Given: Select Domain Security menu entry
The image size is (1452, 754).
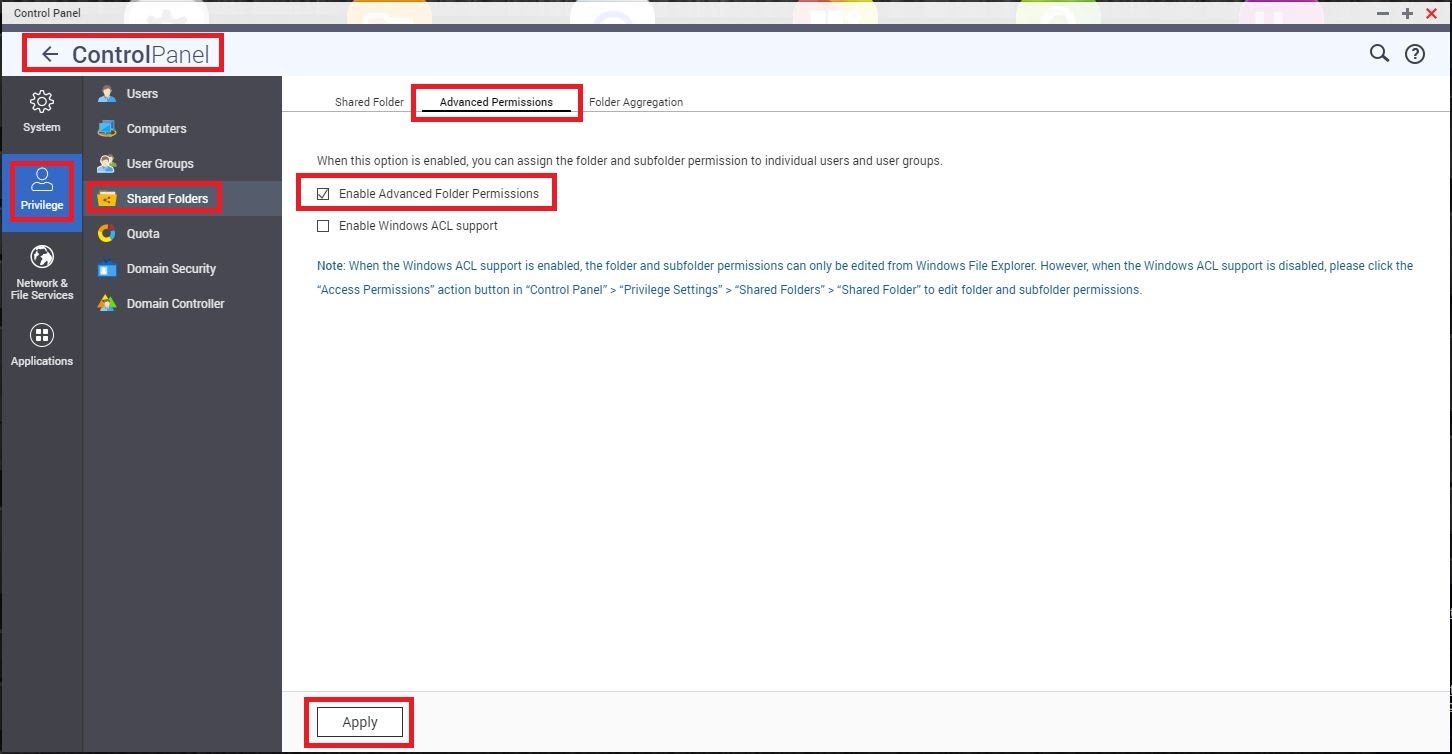Looking at the screenshot, I should (171, 269).
